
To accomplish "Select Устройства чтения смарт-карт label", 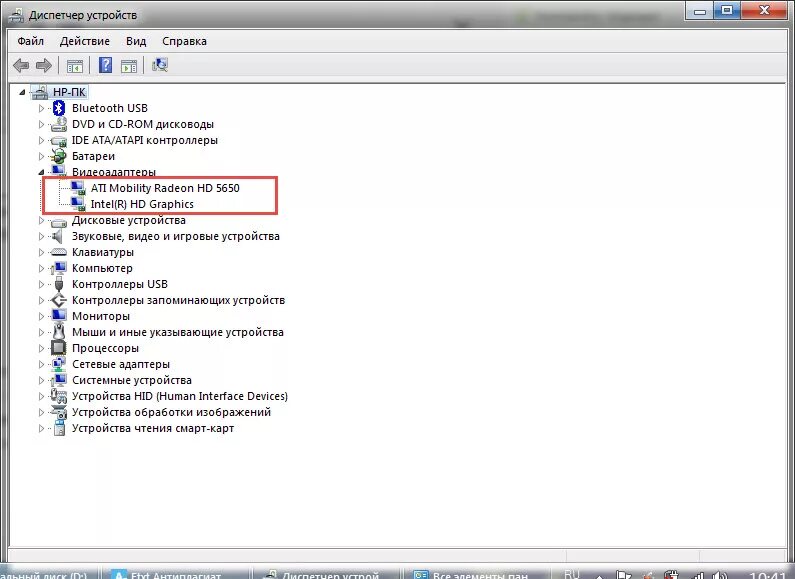I will (x=153, y=428).
